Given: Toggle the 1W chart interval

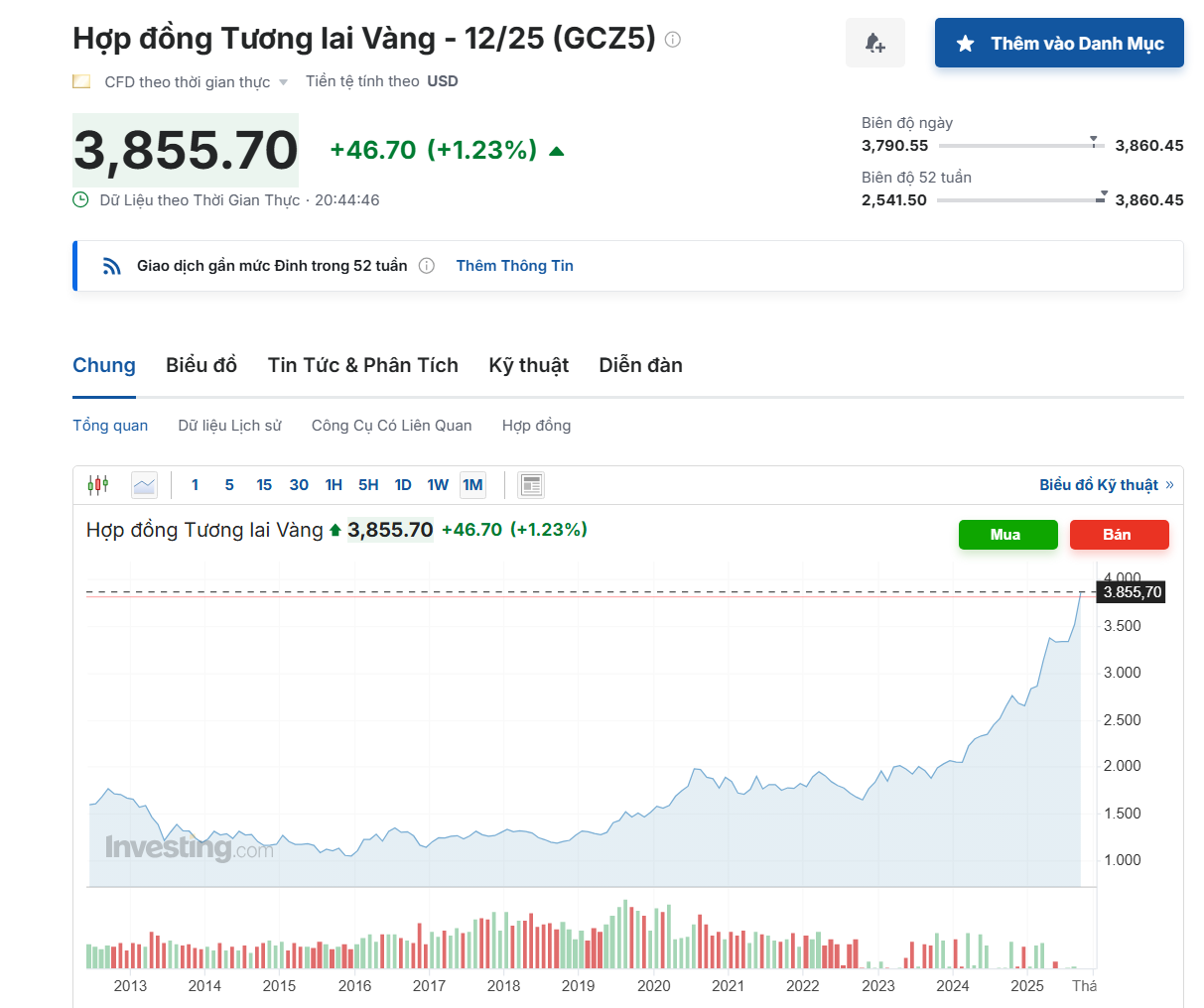Looking at the screenshot, I should click(438, 485).
